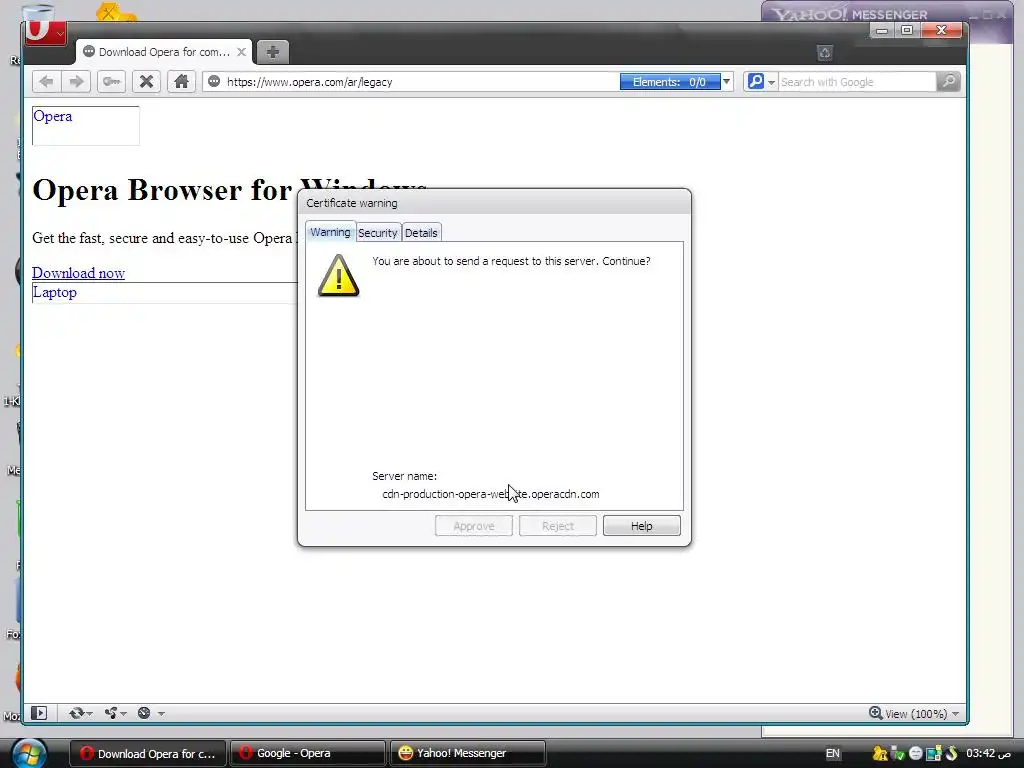The image size is (1024, 768).
Task: Click the Opera Unite icon in status bar
Action: click(x=110, y=713)
